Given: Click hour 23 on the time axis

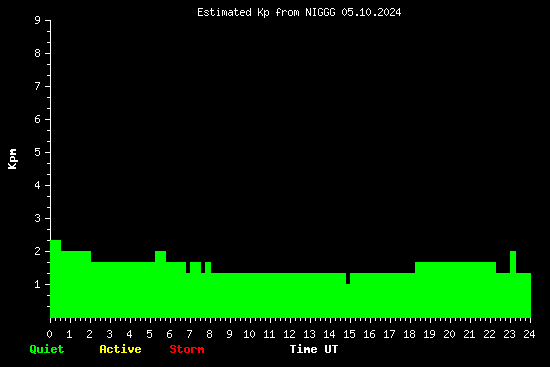Looking at the screenshot, I should [509, 334].
